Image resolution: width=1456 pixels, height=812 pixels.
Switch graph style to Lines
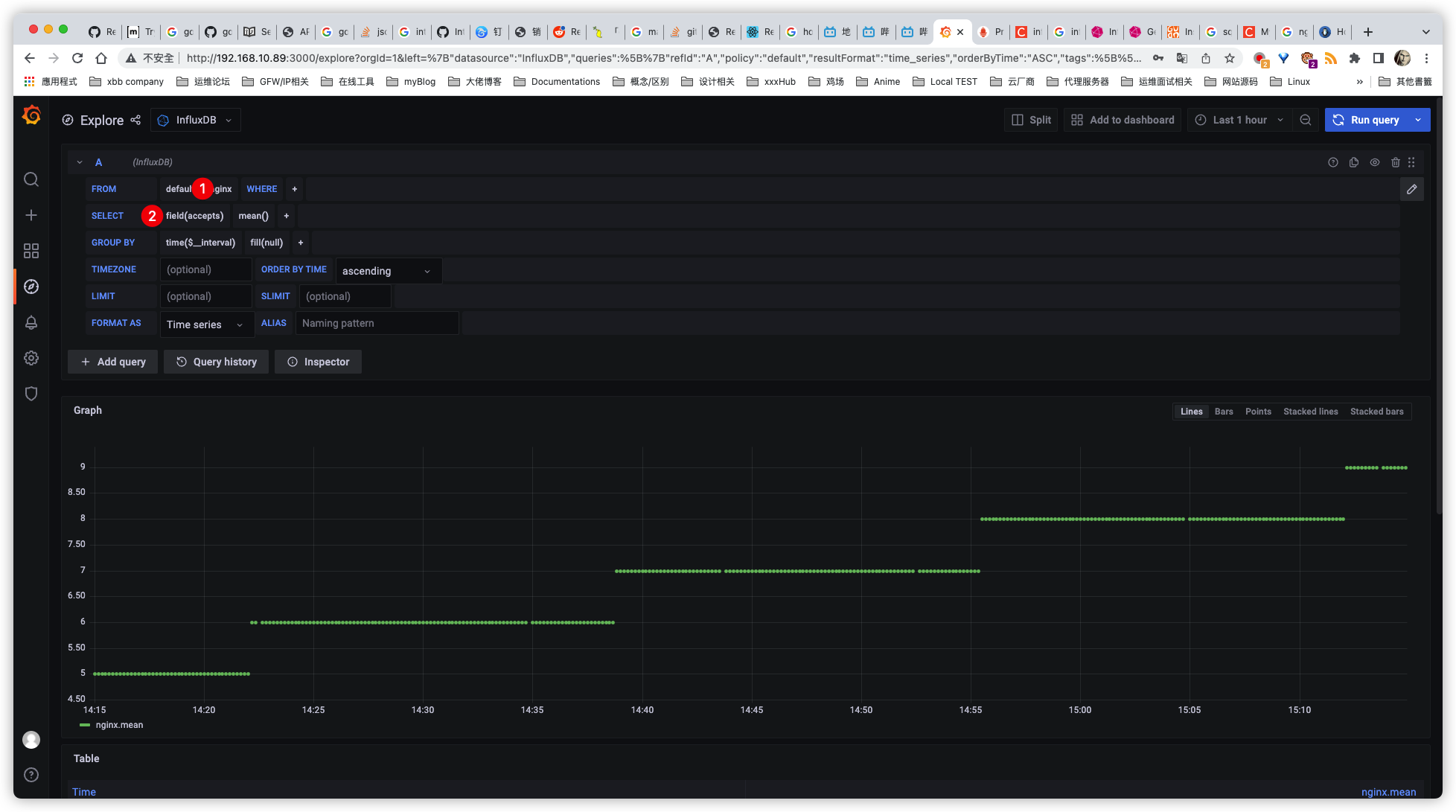point(1192,412)
